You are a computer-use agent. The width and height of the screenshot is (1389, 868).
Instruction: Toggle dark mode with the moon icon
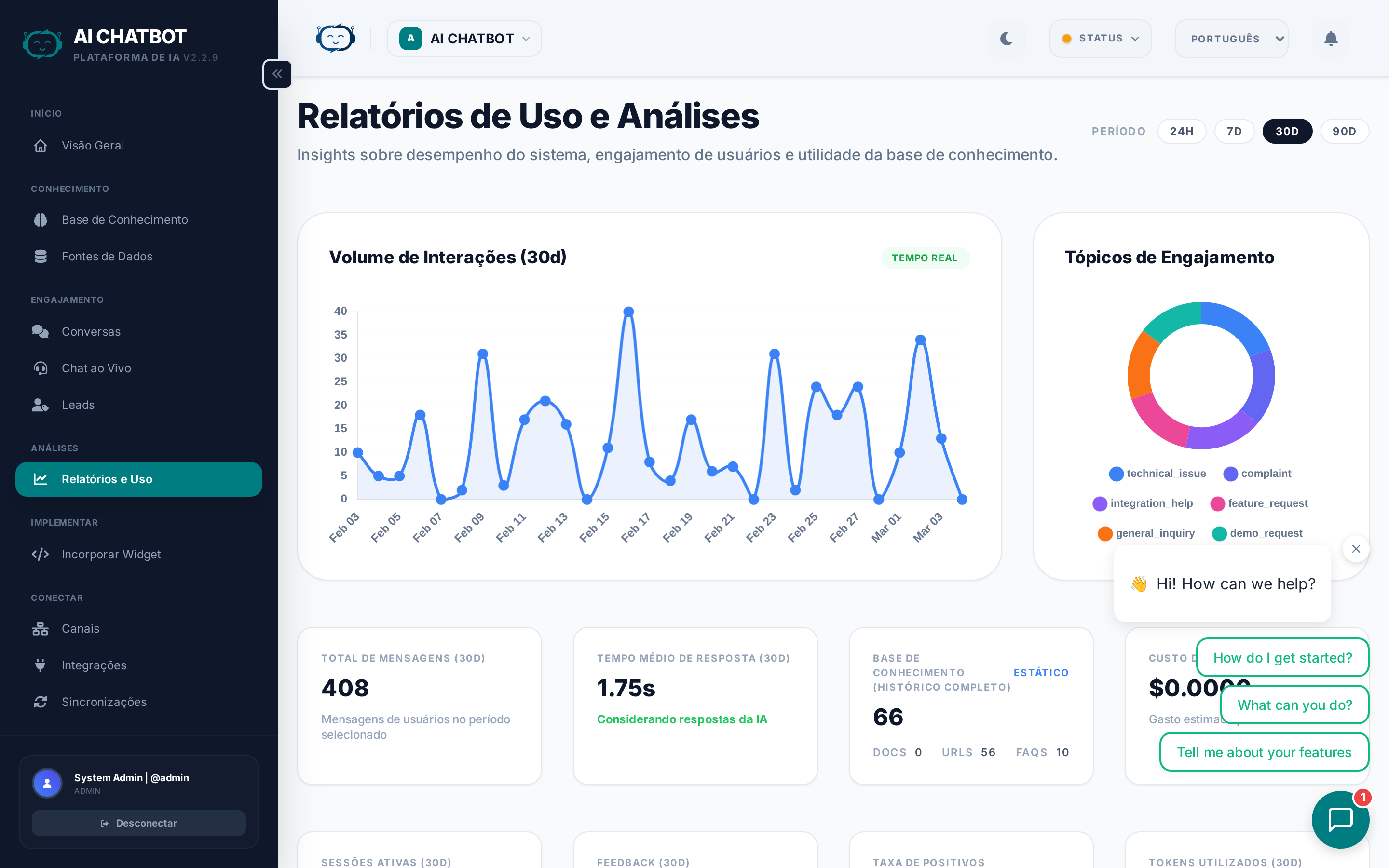tap(1006, 39)
